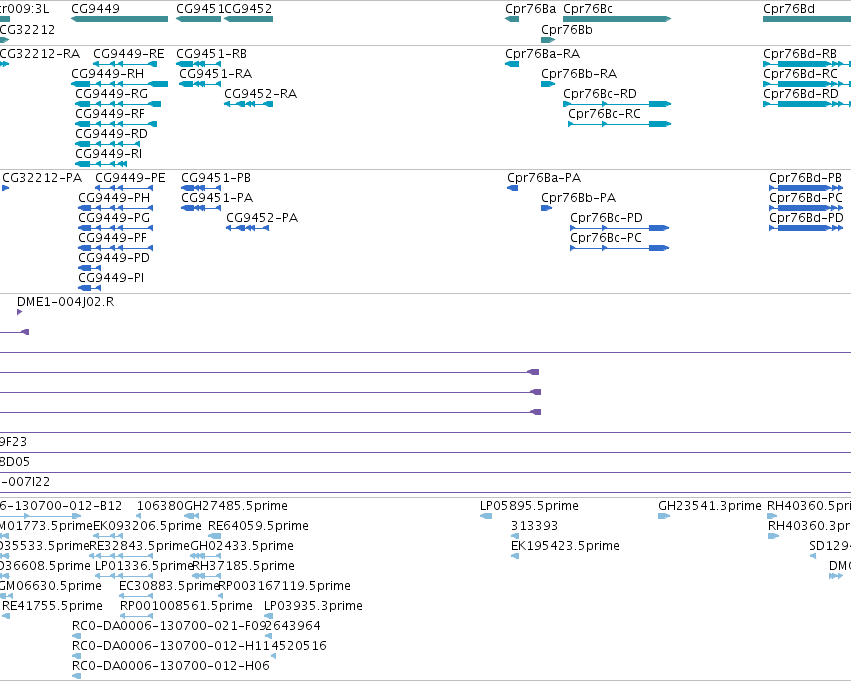Click protein label Cpr76Bc-PD
Viewport: 851px width, 681px height.
point(606,218)
